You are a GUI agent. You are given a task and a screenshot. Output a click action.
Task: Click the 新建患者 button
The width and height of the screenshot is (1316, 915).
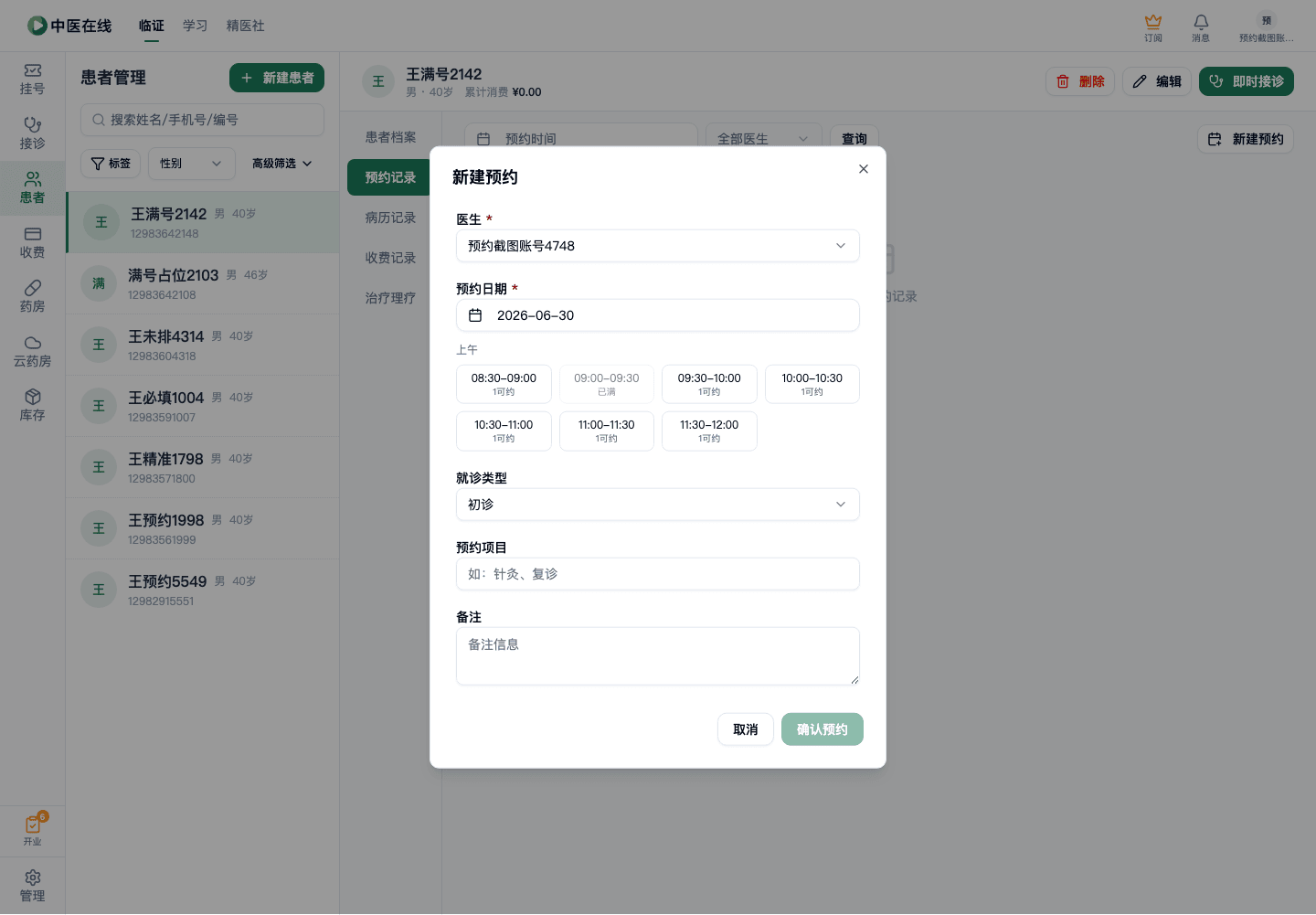point(277,78)
